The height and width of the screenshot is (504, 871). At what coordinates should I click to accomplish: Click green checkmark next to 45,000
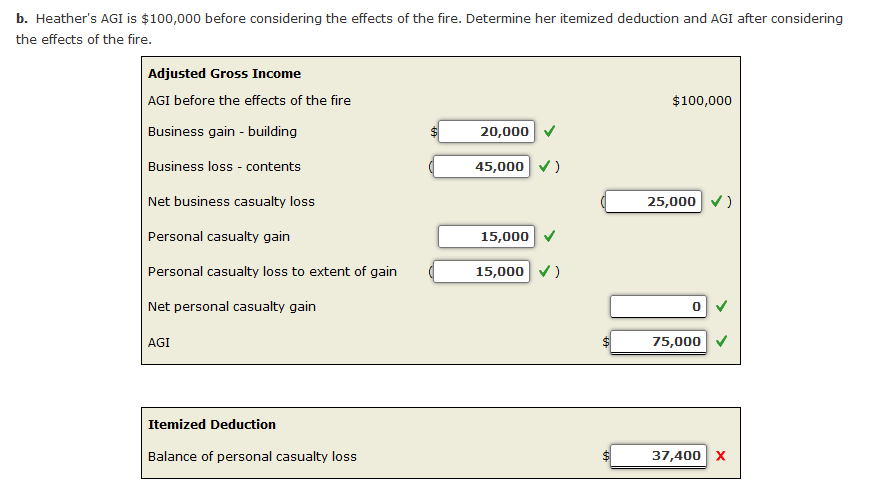click(x=544, y=166)
